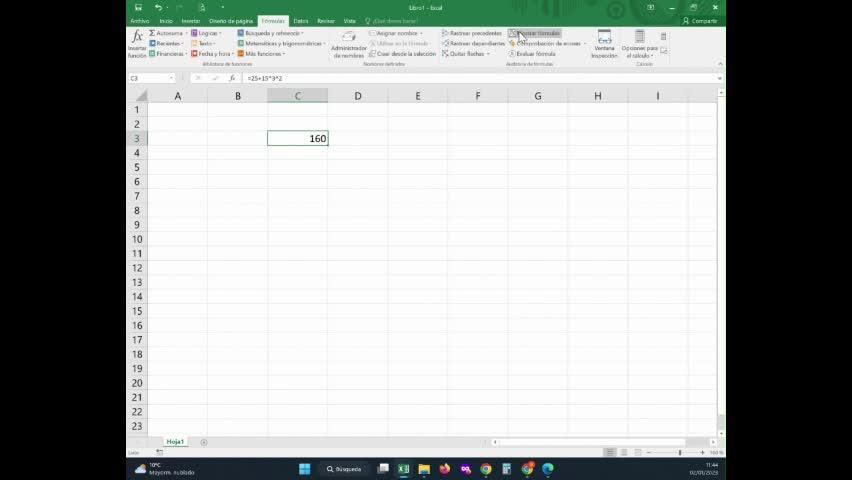This screenshot has width=852, height=480.
Task: Collapse the ribbon
Action: 720,64
